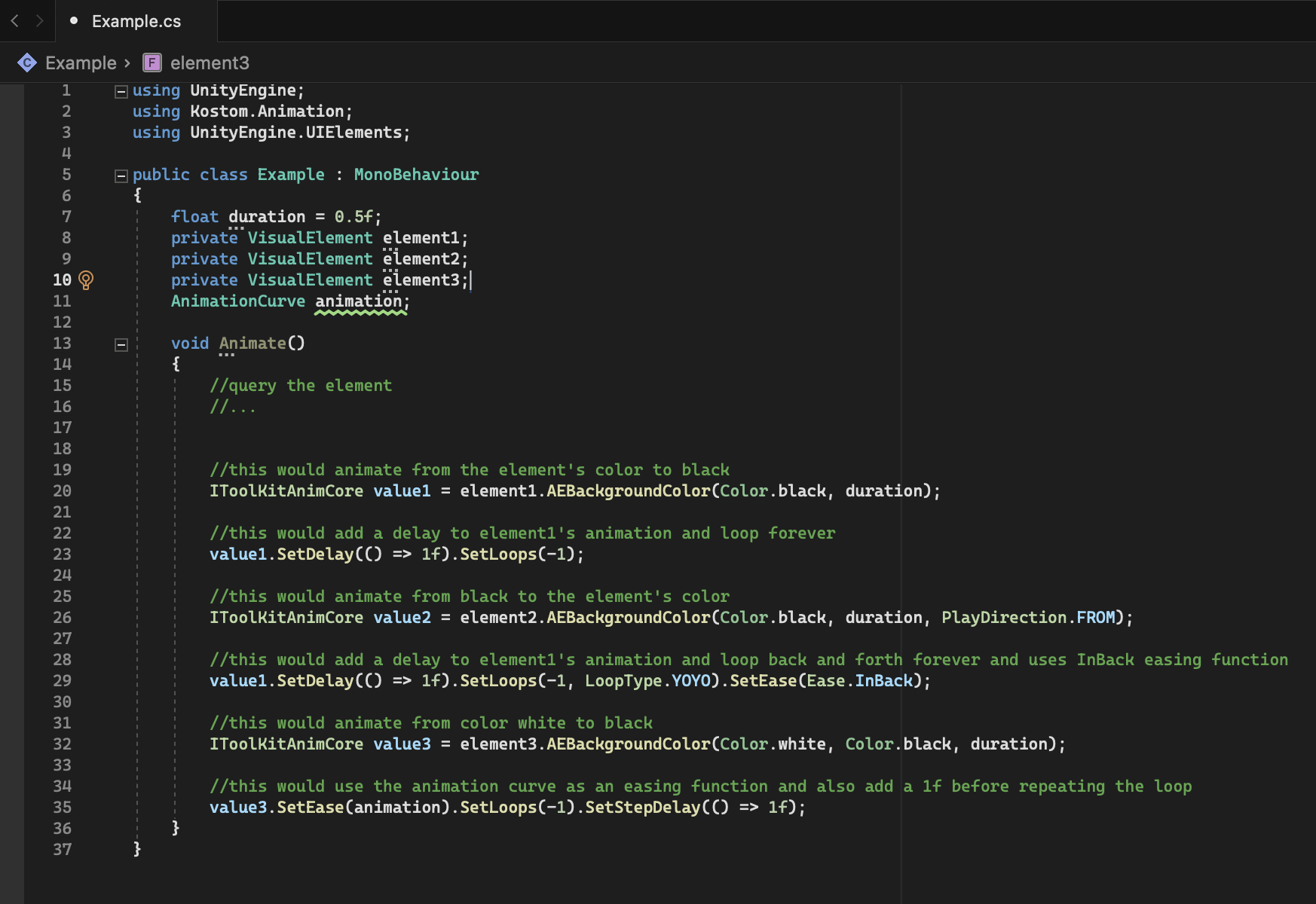
Task: Collapse the Animate method fold at line 13
Action: point(121,344)
